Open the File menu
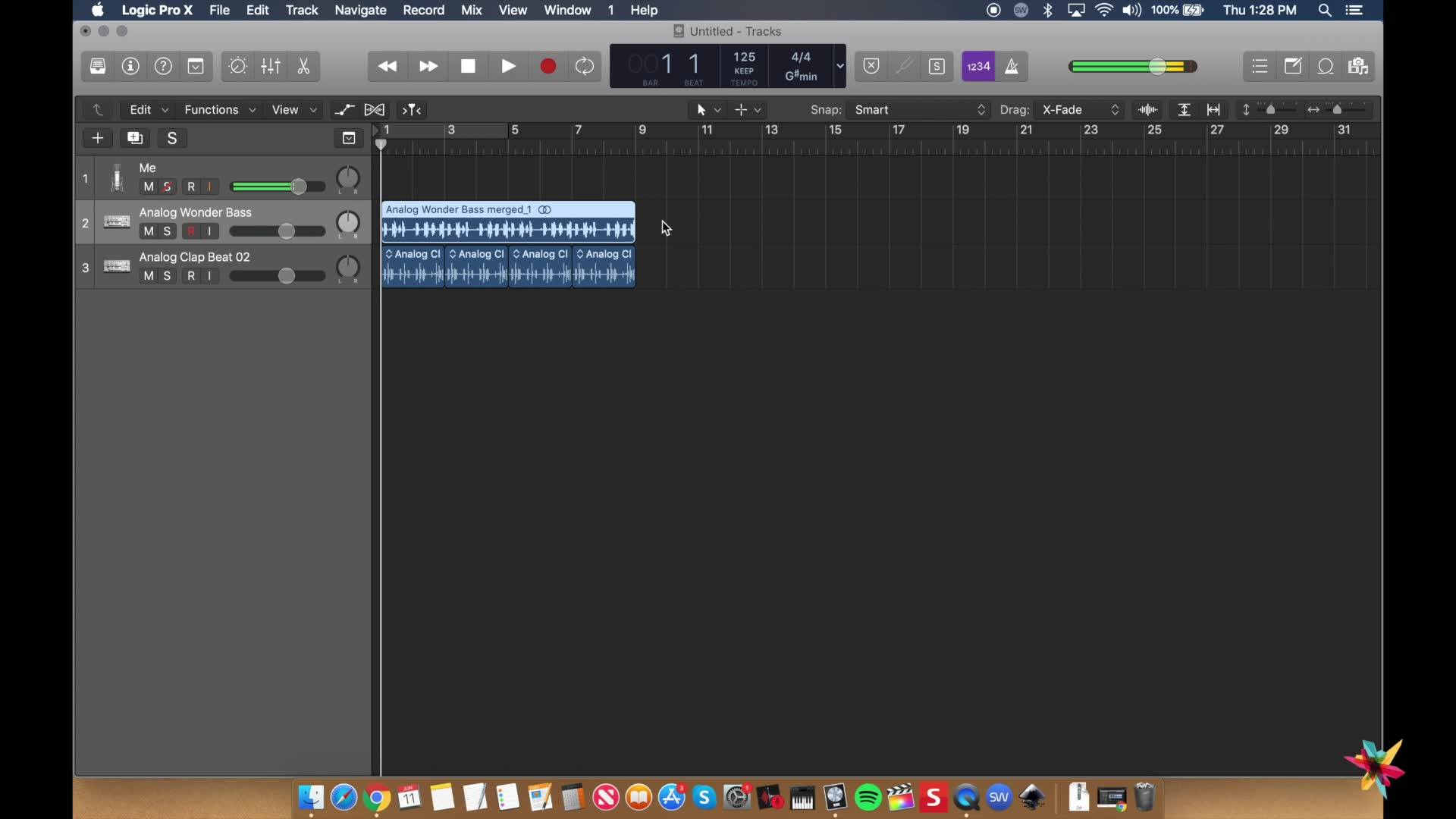This screenshot has height=819, width=1456. (219, 10)
